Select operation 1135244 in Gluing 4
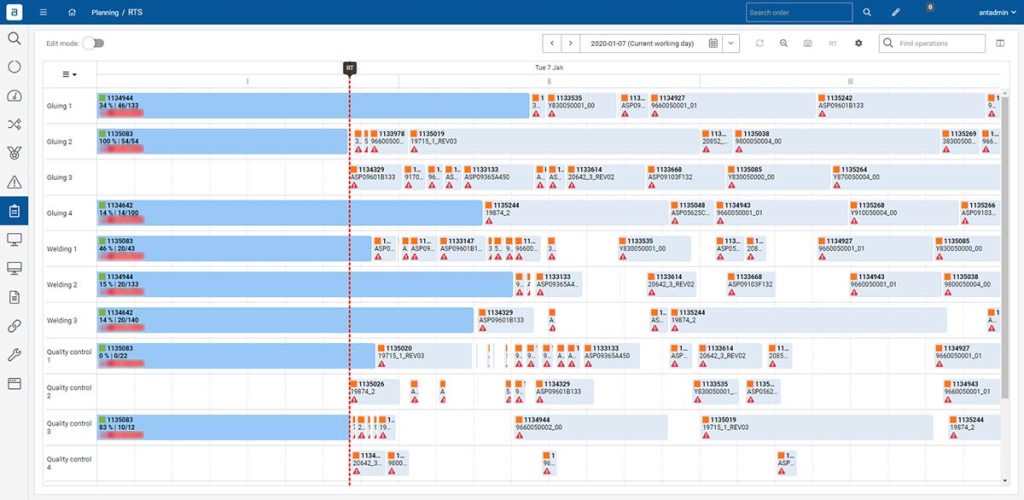This screenshot has height=500, width=1024. click(575, 213)
